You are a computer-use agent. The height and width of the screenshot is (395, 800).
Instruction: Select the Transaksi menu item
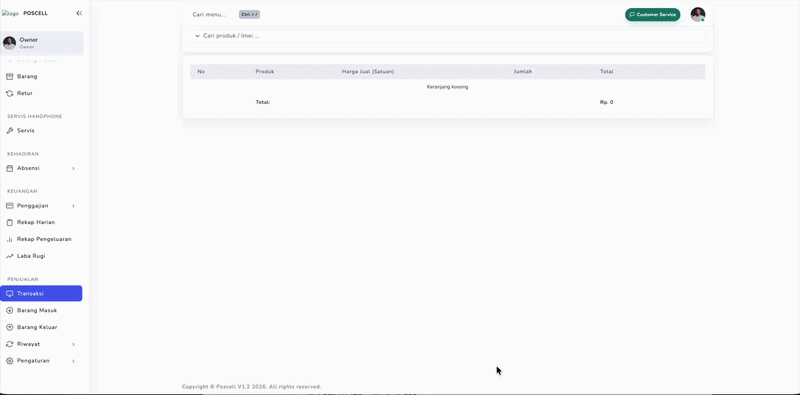(x=41, y=293)
